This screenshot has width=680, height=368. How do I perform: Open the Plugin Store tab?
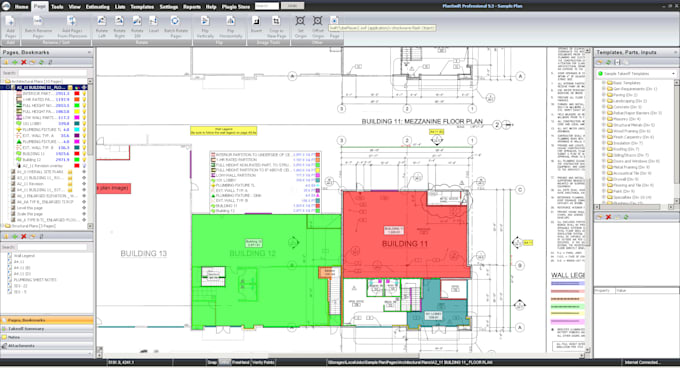click(x=236, y=7)
